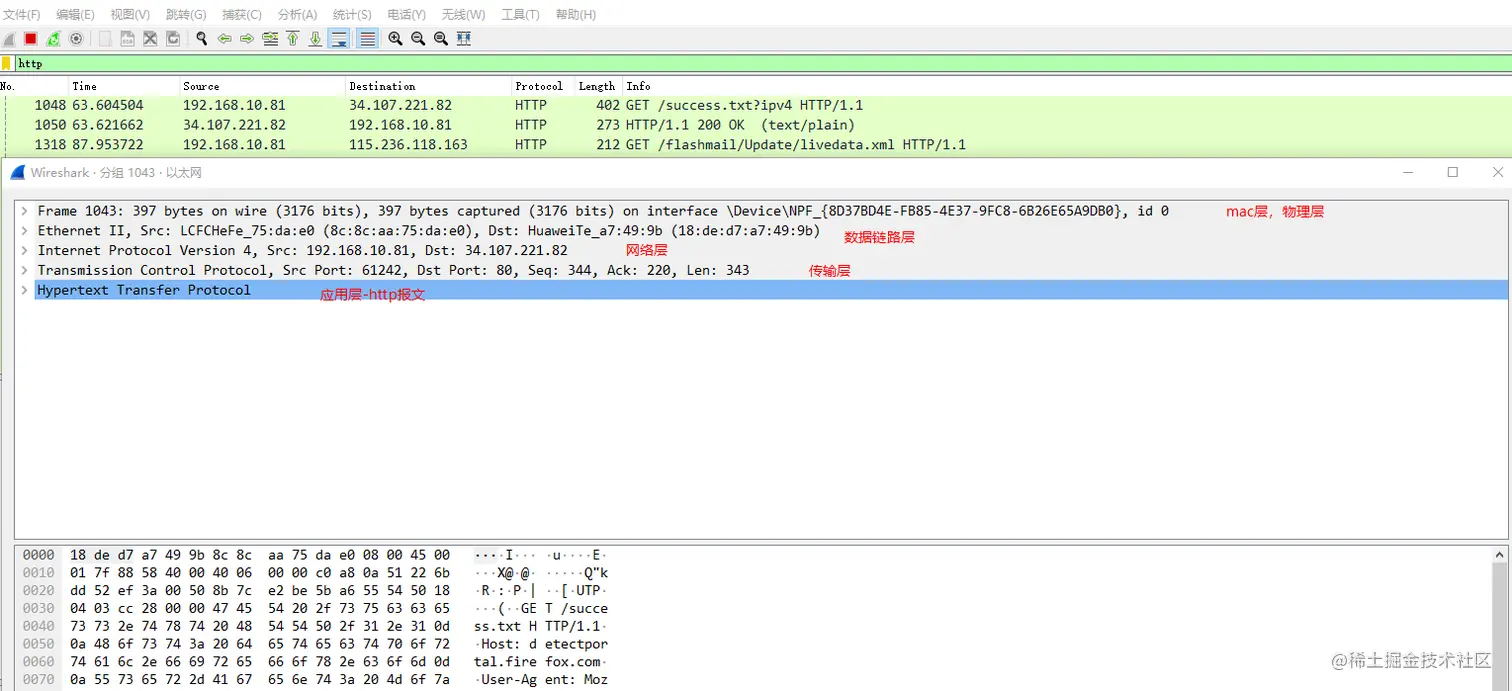Select the Ethernet II detail row text
This screenshot has height=691, width=1512.
[428, 231]
